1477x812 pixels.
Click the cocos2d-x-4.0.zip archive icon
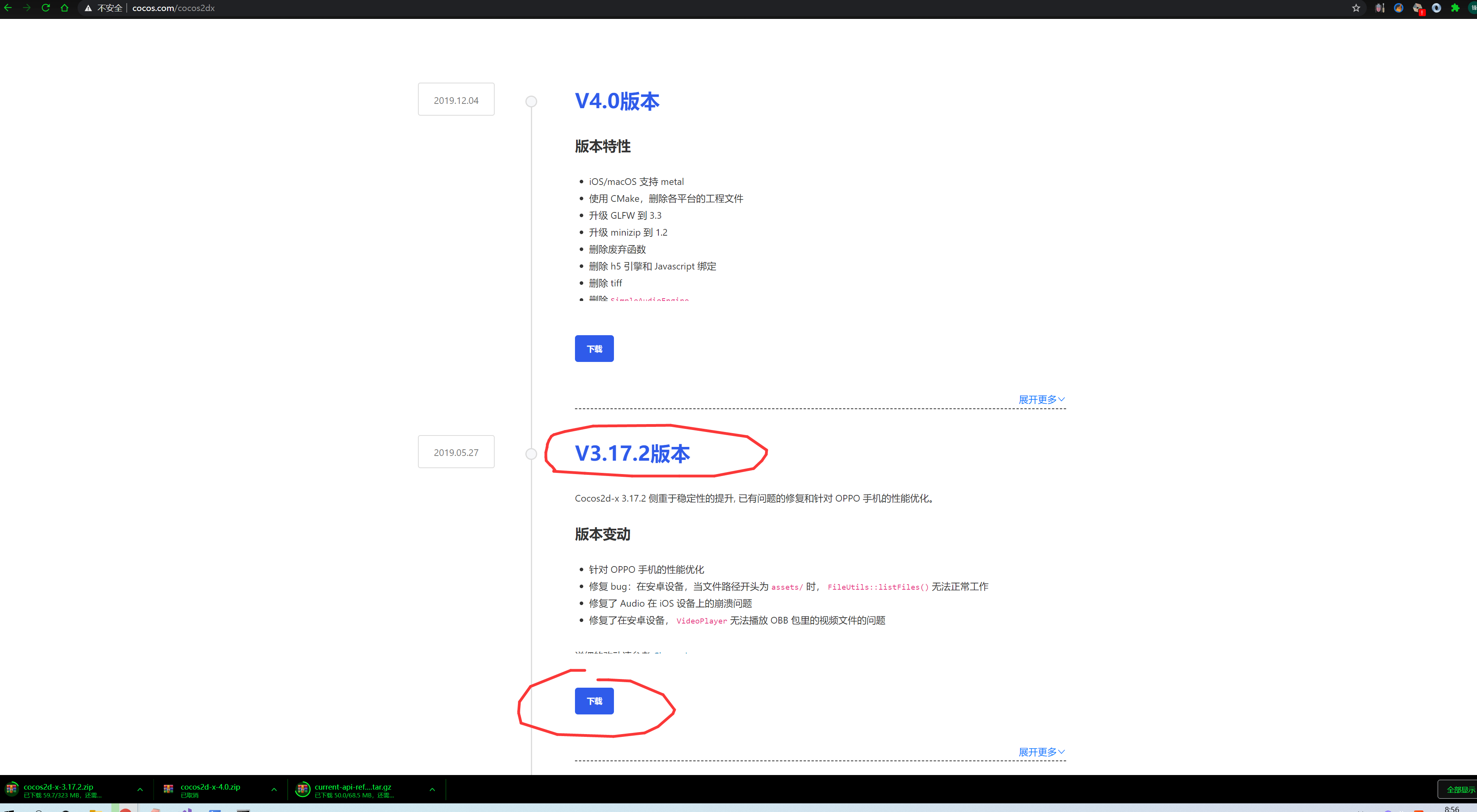[168, 789]
